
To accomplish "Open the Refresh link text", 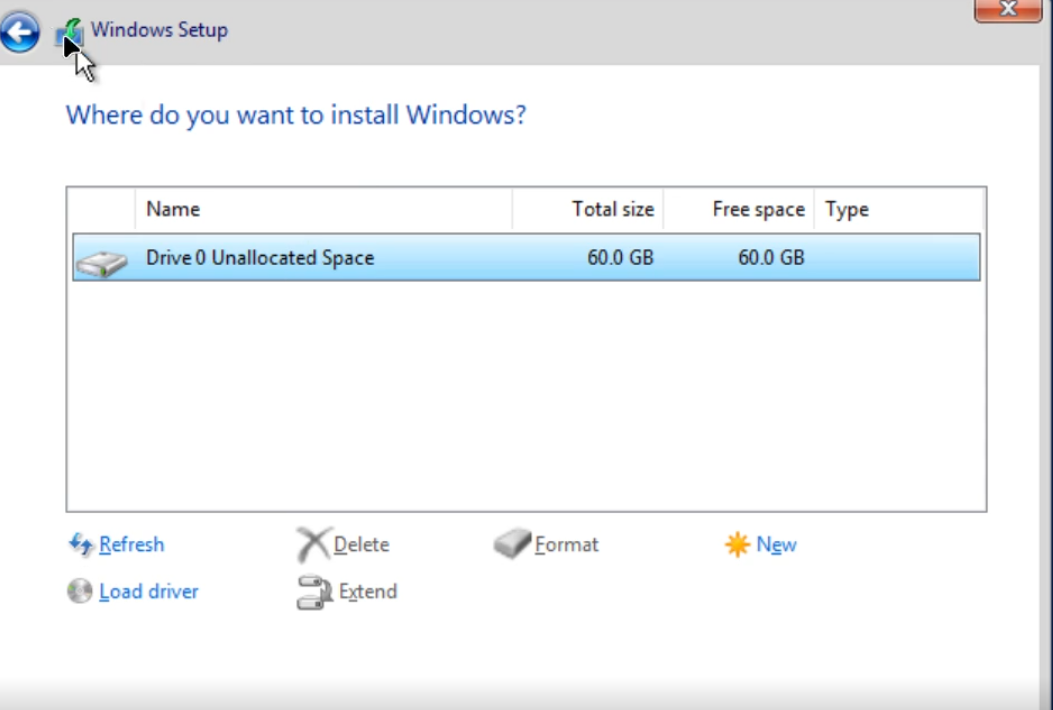I will tap(132, 545).
